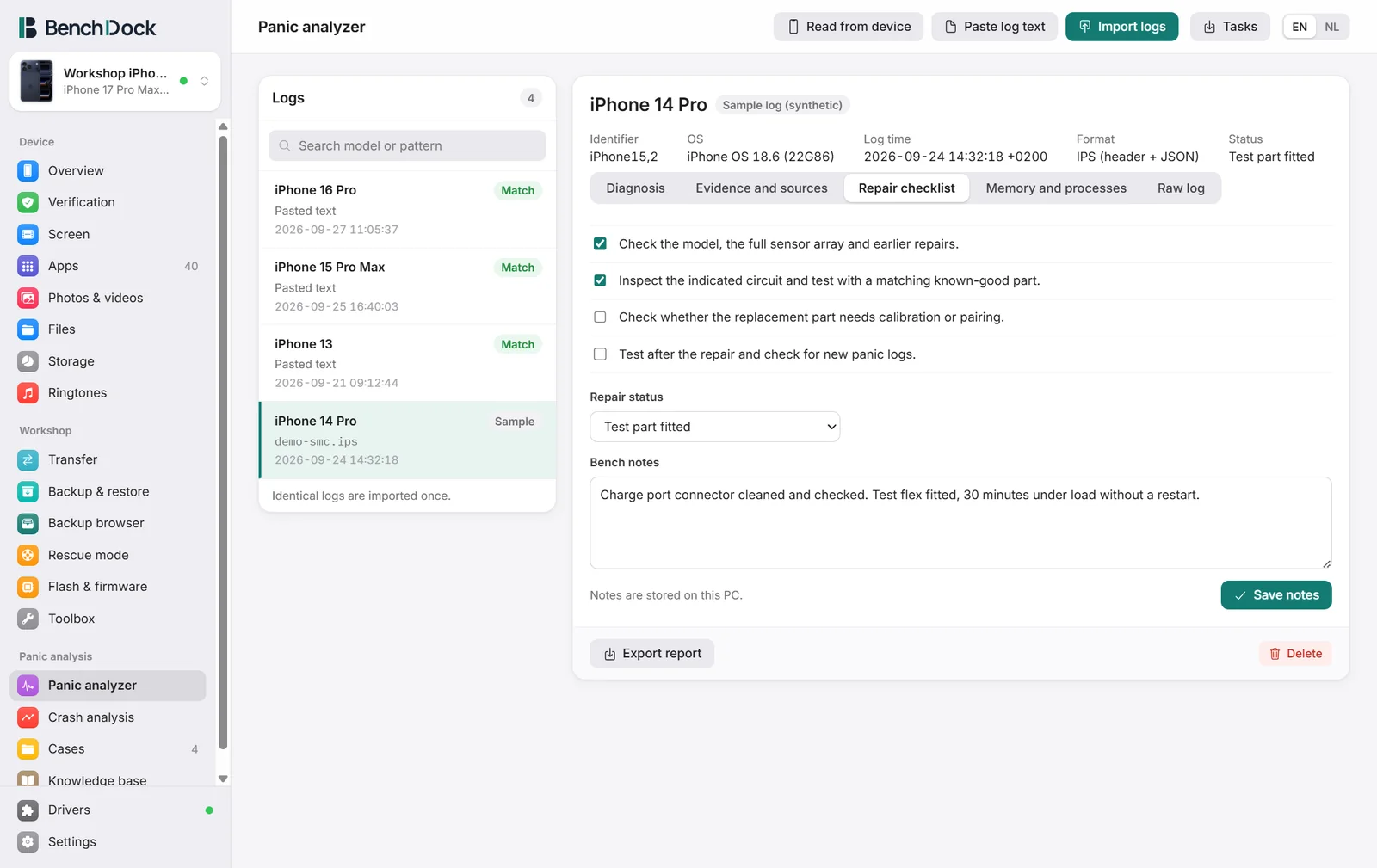The height and width of the screenshot is (868, 1377).
Task: Open Memory and processes tab
Action: click(x=1056, y=188)
